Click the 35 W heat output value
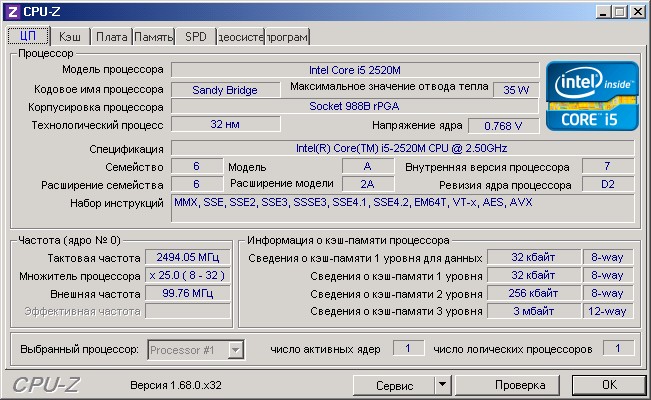651x400 pixels. pos(516,90)
